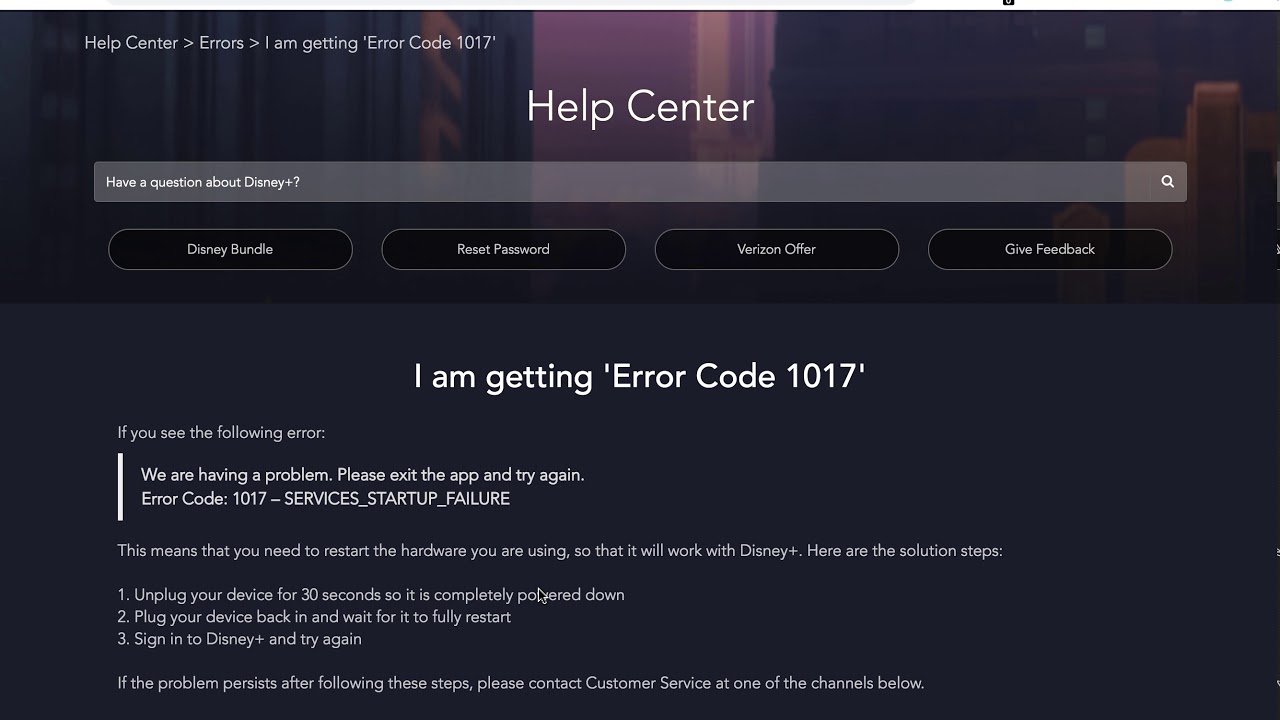Open the Help Center breadcrumb link
The image size is (1280, 720).
click(131, 43)
